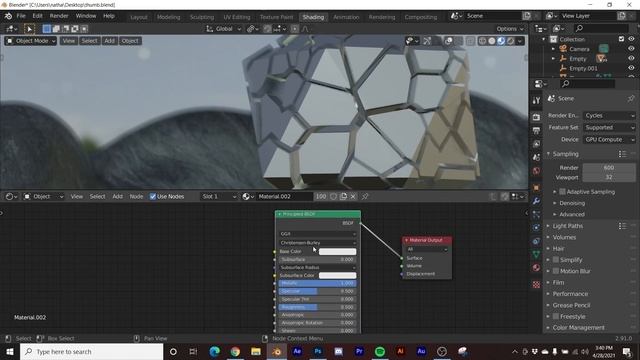Screen dimensions: 640x360
Task: Toggle the Use Nodes checkbox
Action: point(153,197)
